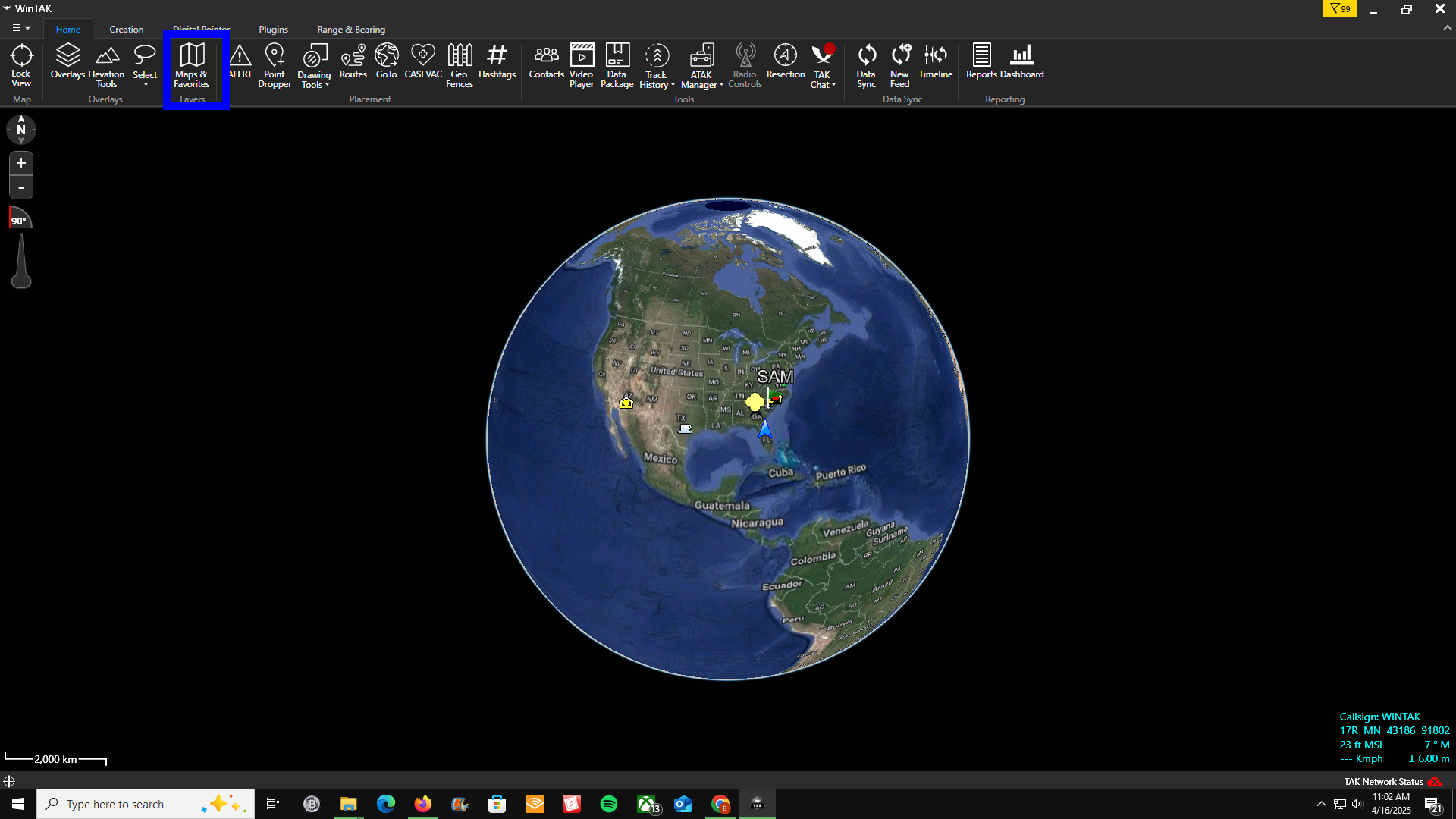Screen dimensions: 1456x819
Task: Click the ALERT icon
Action: click(x=240, y=61)
